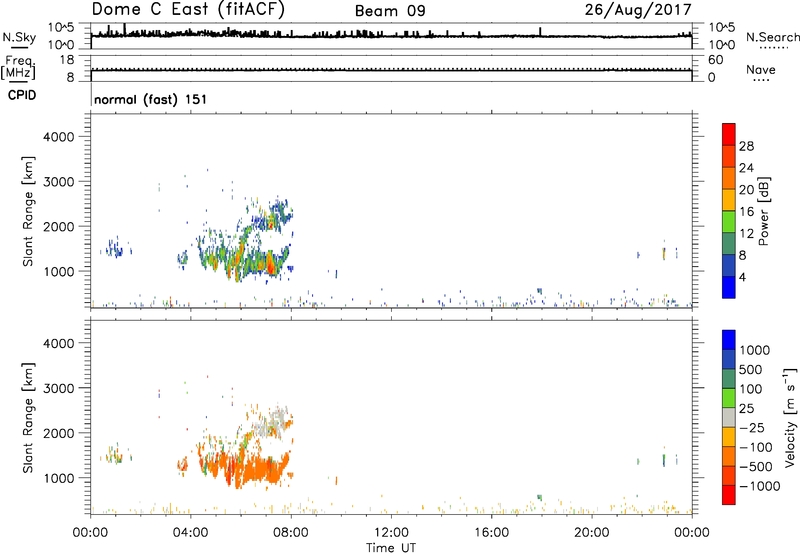The width and height of the screenshot is (800, 554).
Task: Pick the light green 12–16 dB power segment
Action: coord(729,222)
